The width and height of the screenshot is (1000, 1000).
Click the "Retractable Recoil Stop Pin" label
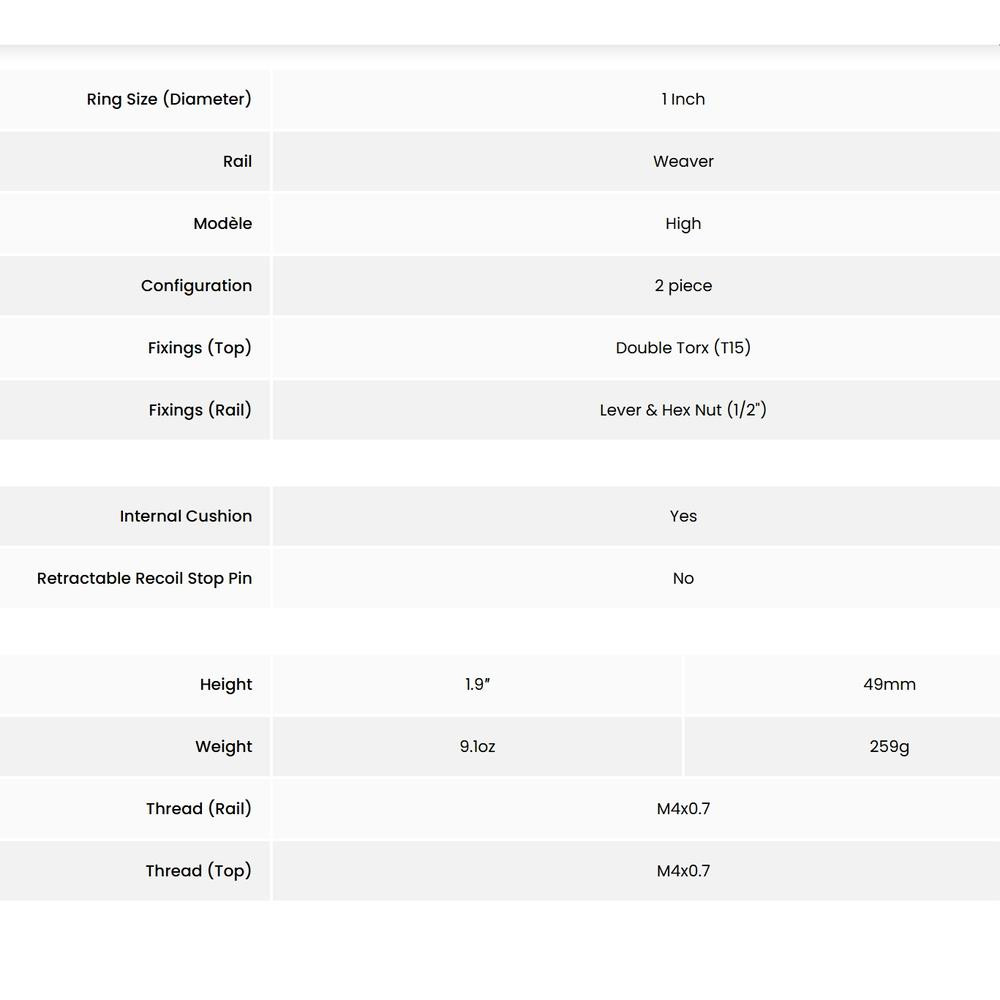tap(144, 578)
